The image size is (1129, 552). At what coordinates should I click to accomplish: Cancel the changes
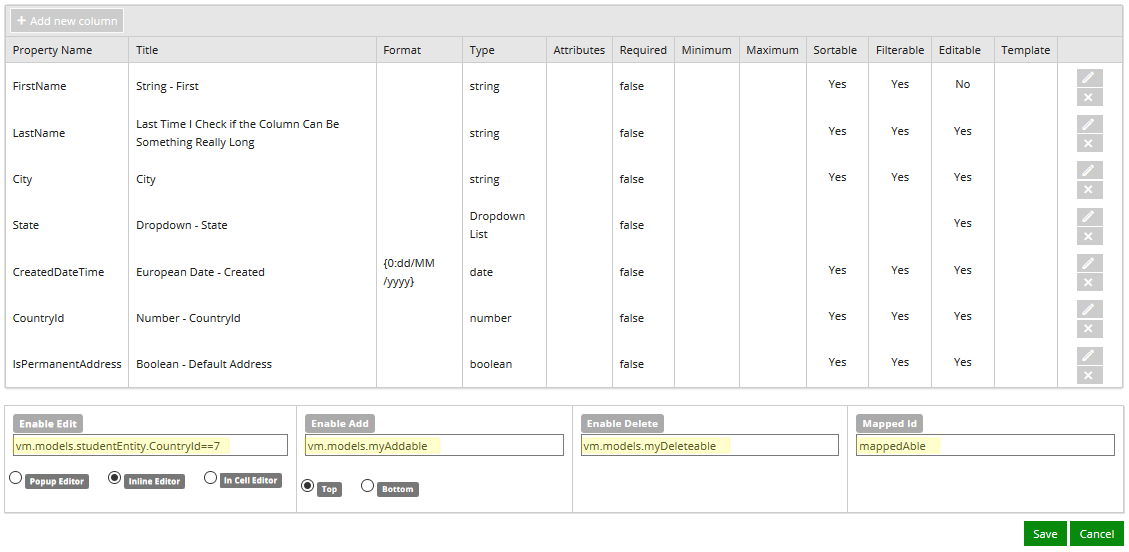point(1097,534)
